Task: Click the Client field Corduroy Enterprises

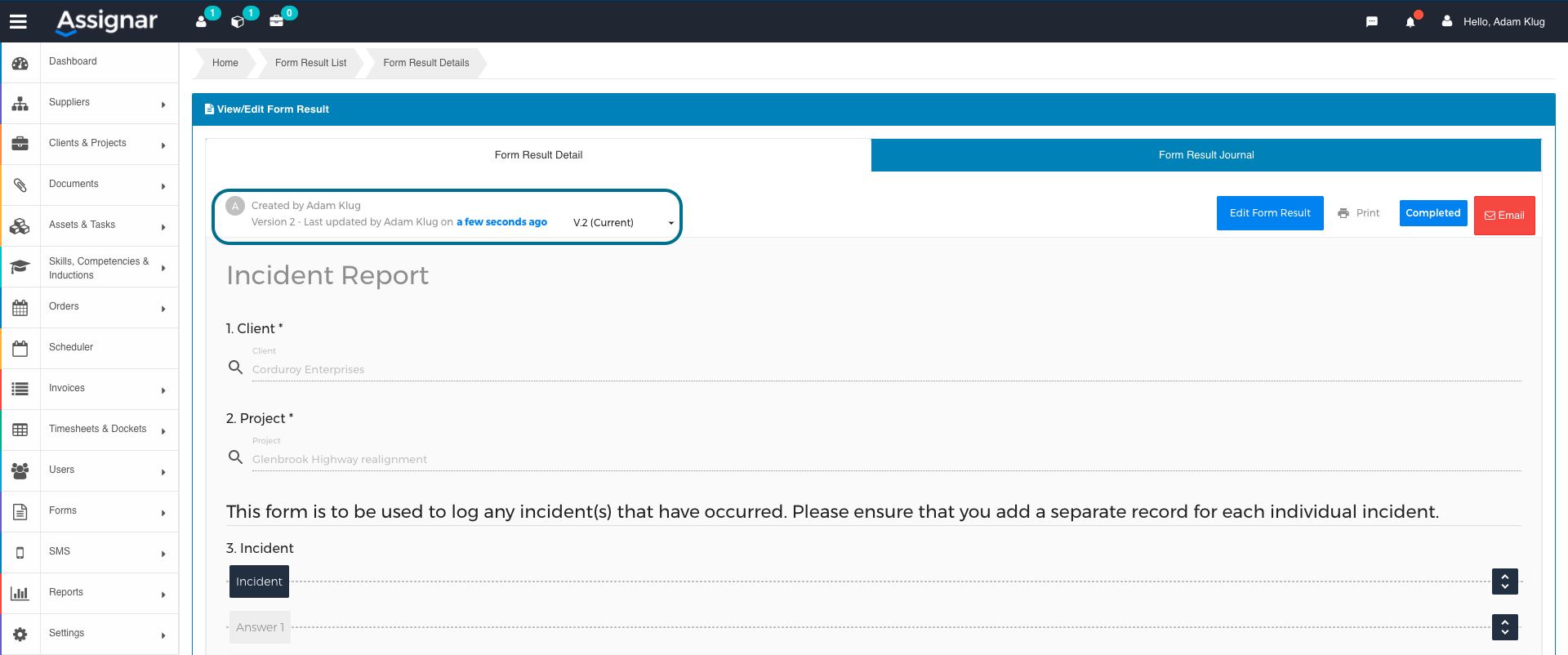Action: tap(887, 370)
